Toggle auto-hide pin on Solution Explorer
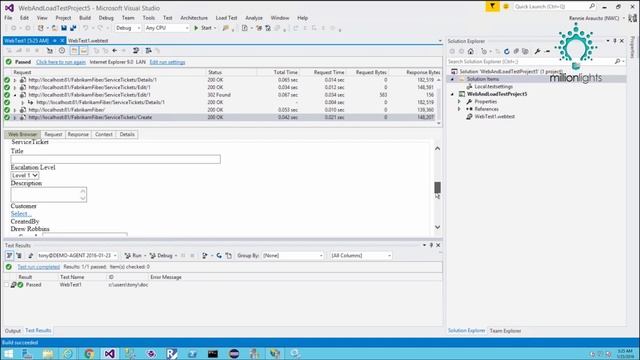Viewport: 640px width, 360px height. coord(615,41)
